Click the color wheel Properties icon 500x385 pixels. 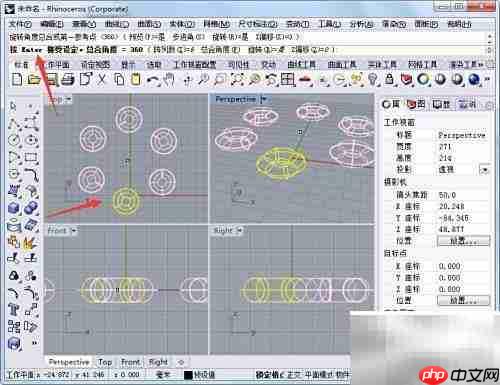coord(423,80)
